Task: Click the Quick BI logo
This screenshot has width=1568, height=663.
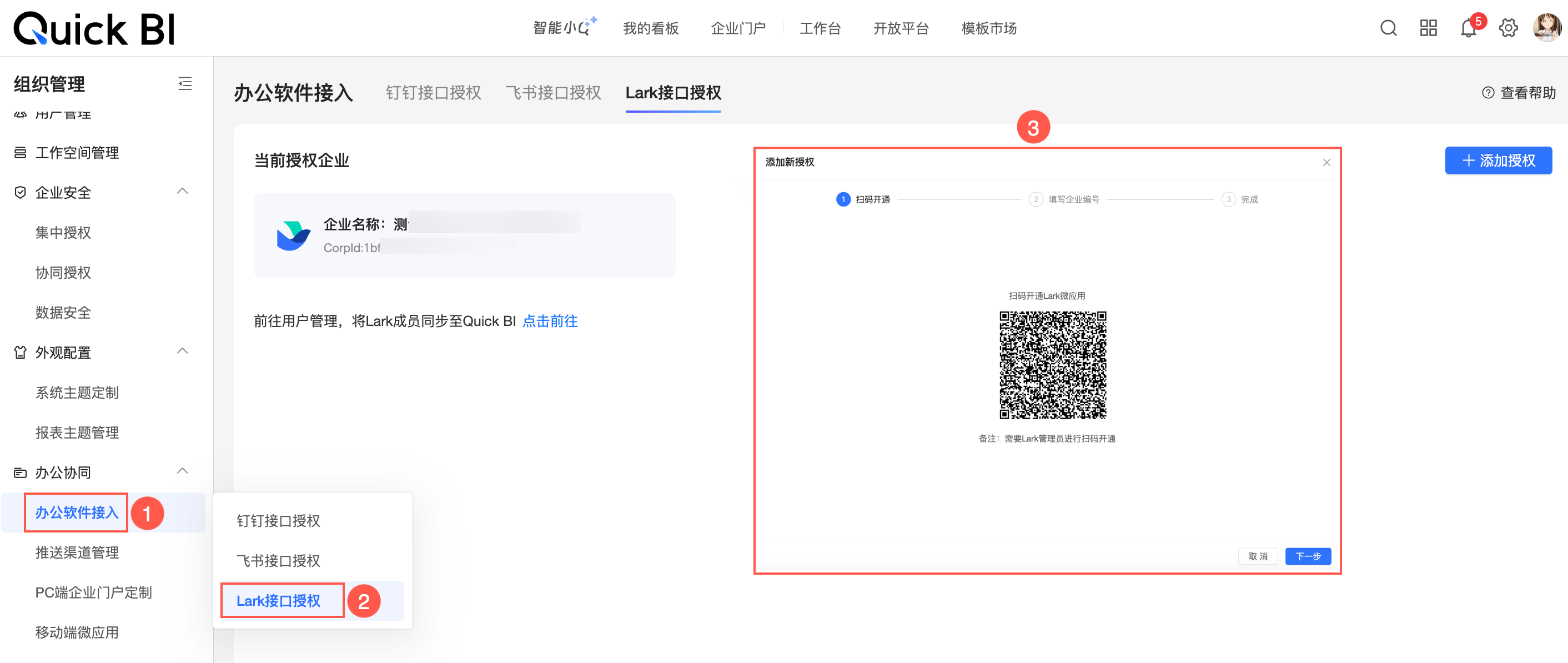Action: point(94,29)
